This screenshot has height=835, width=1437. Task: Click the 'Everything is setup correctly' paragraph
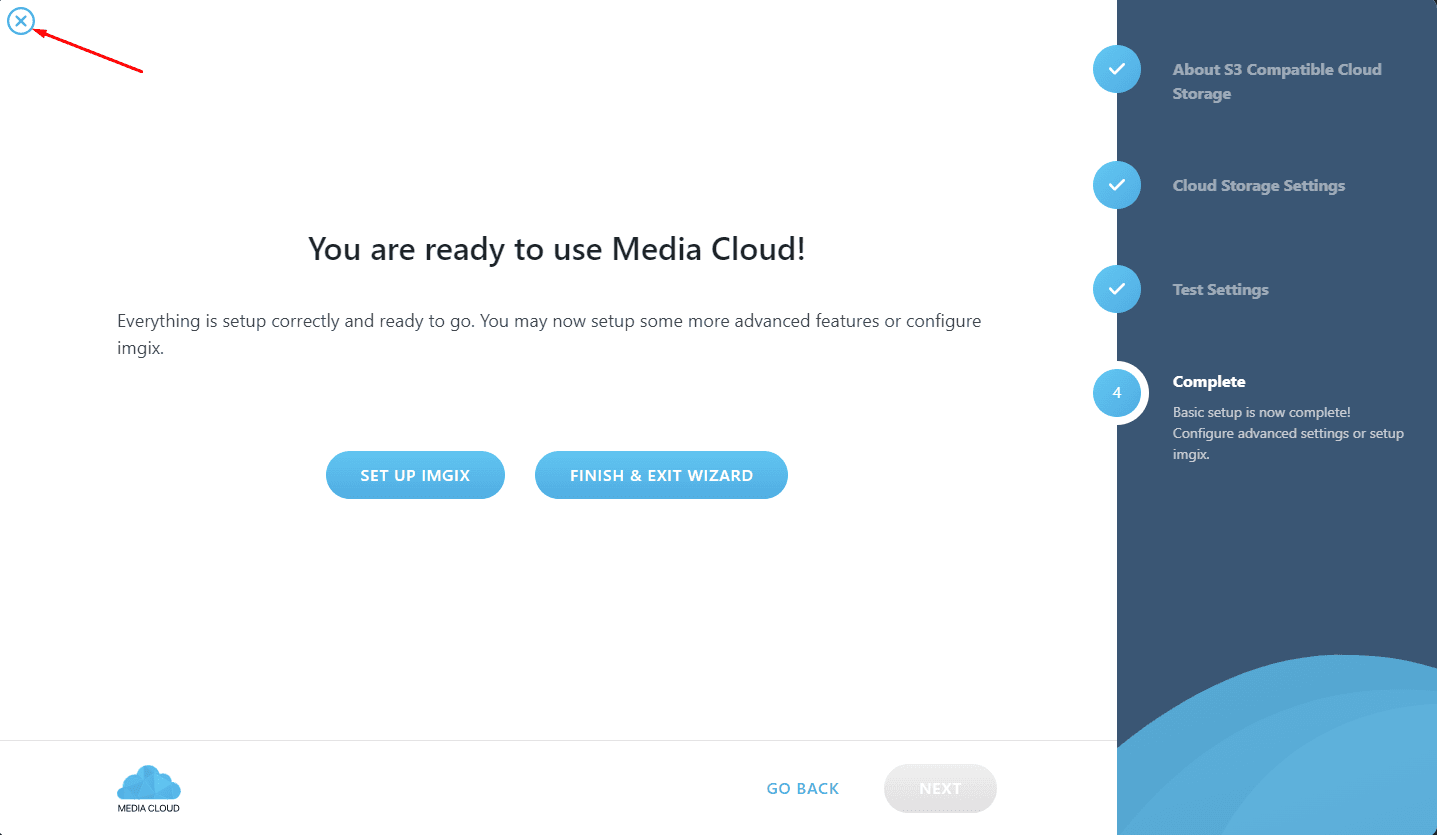point(548,335)
